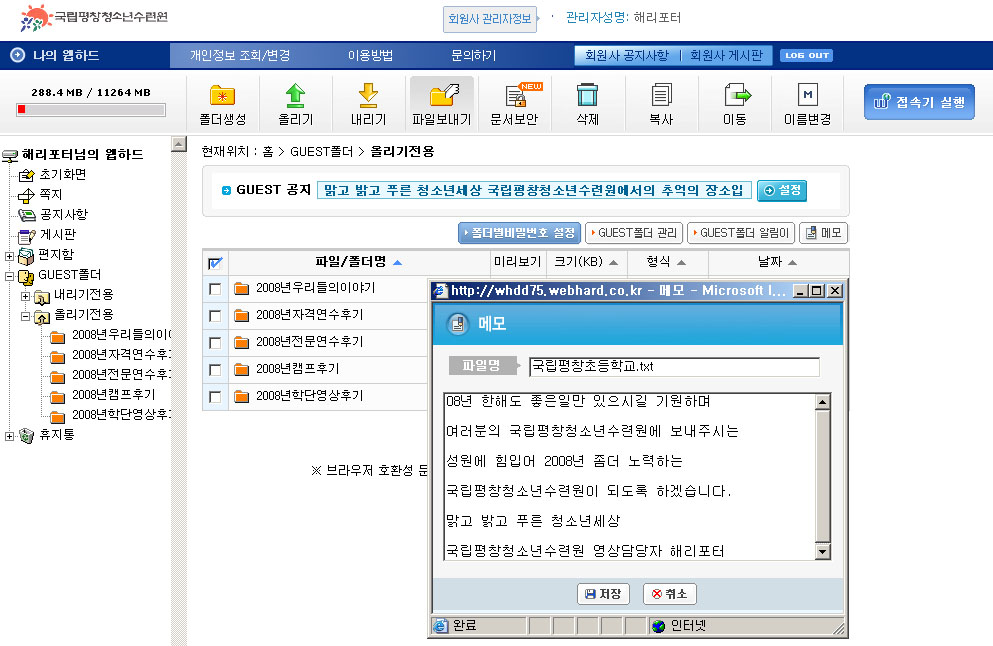Click the sidebar scroll up arrow
This screenshot has height=646, width=993.
tap(179, 144)
